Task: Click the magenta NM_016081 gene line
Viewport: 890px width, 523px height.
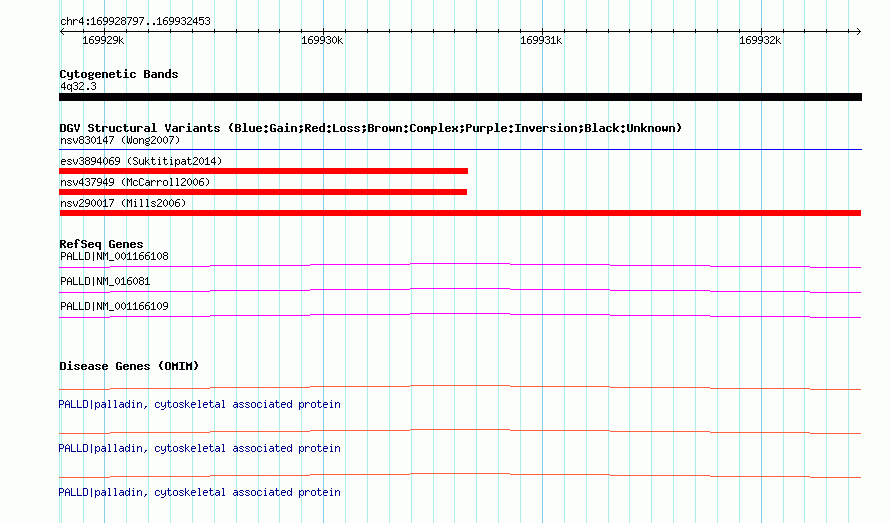Action: click(x=460, y=290)
